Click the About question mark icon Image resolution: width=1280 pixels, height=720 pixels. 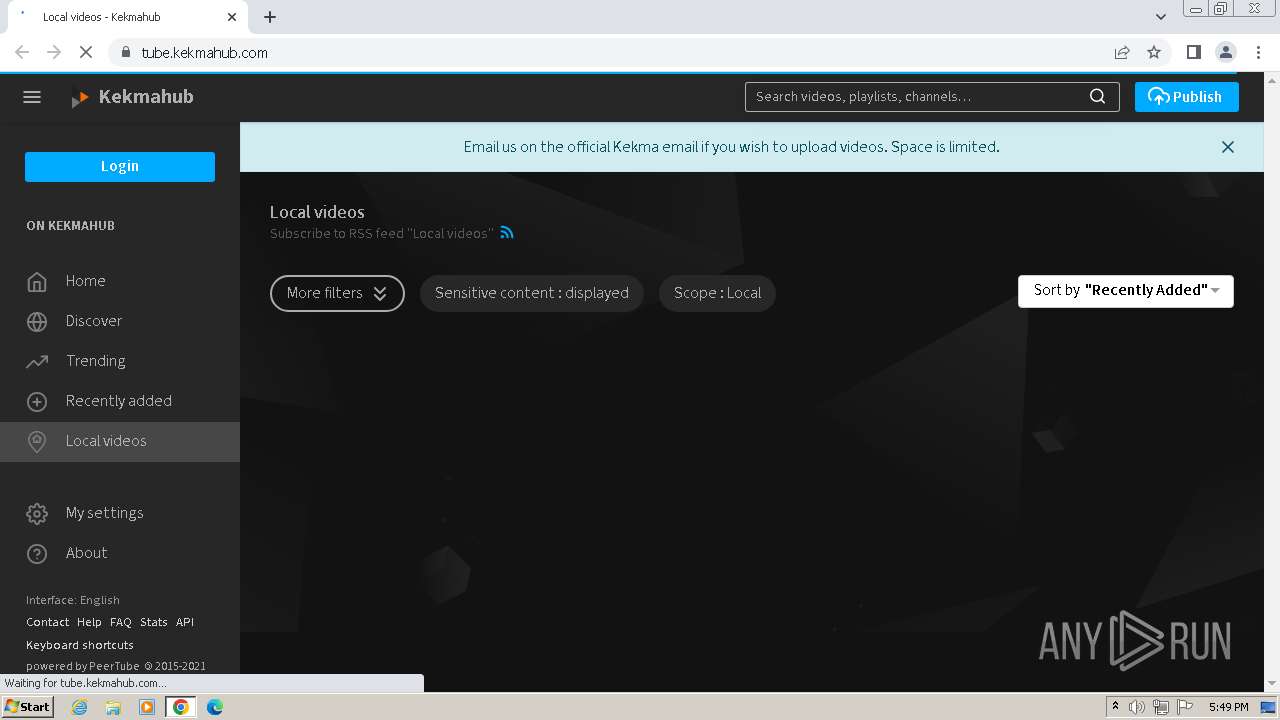pyautogui.click(x=37, y=554)
